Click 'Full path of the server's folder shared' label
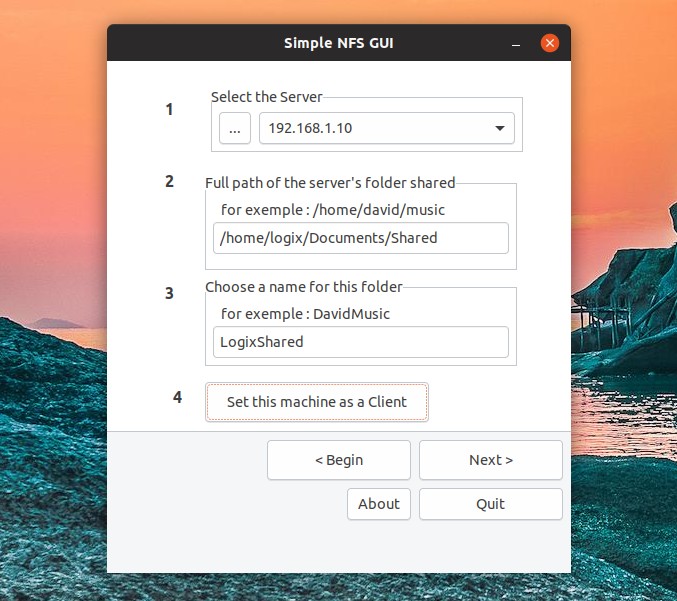 pos(330,183)
